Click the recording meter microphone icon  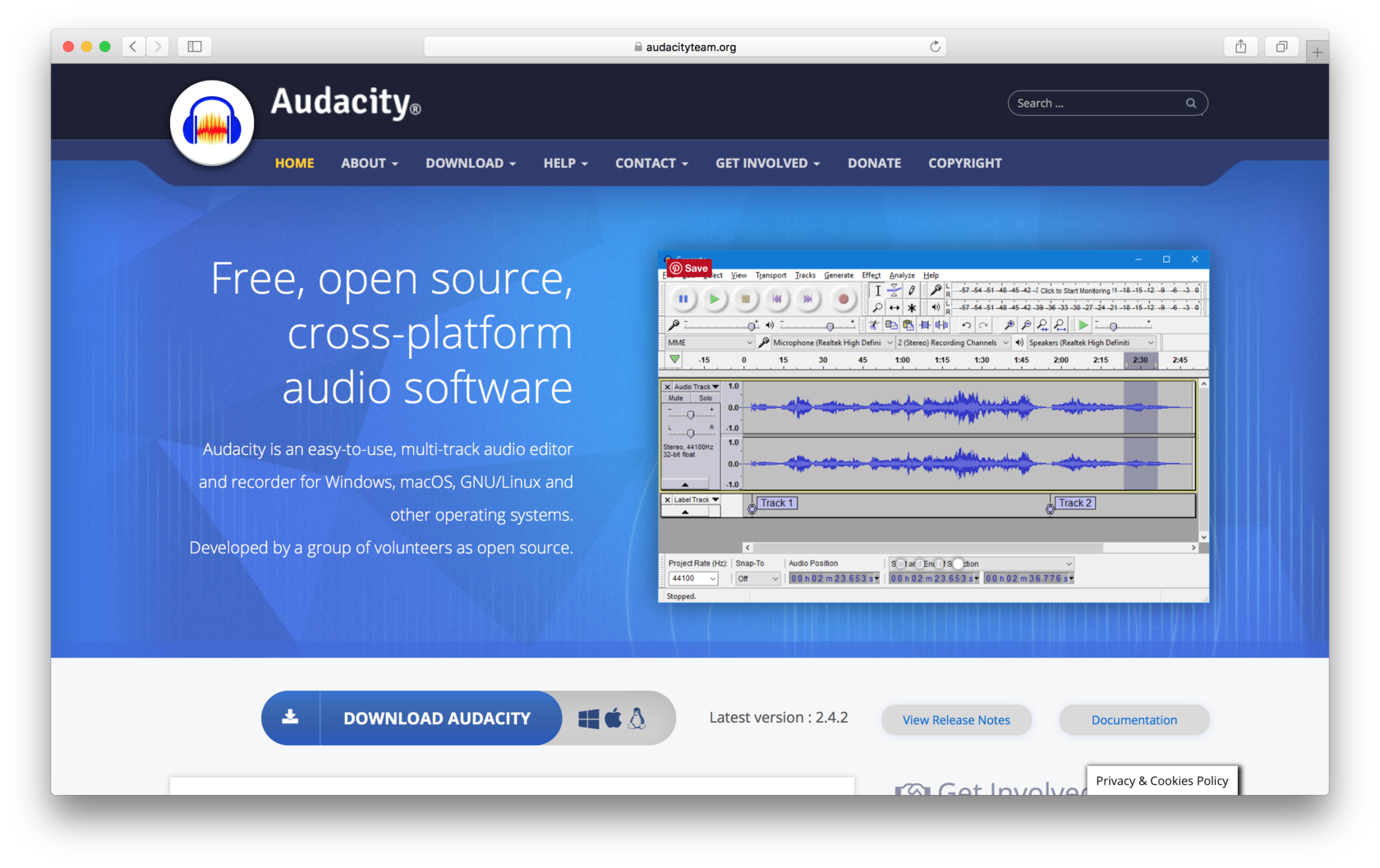pyautogui.click(x=936, y=291)
